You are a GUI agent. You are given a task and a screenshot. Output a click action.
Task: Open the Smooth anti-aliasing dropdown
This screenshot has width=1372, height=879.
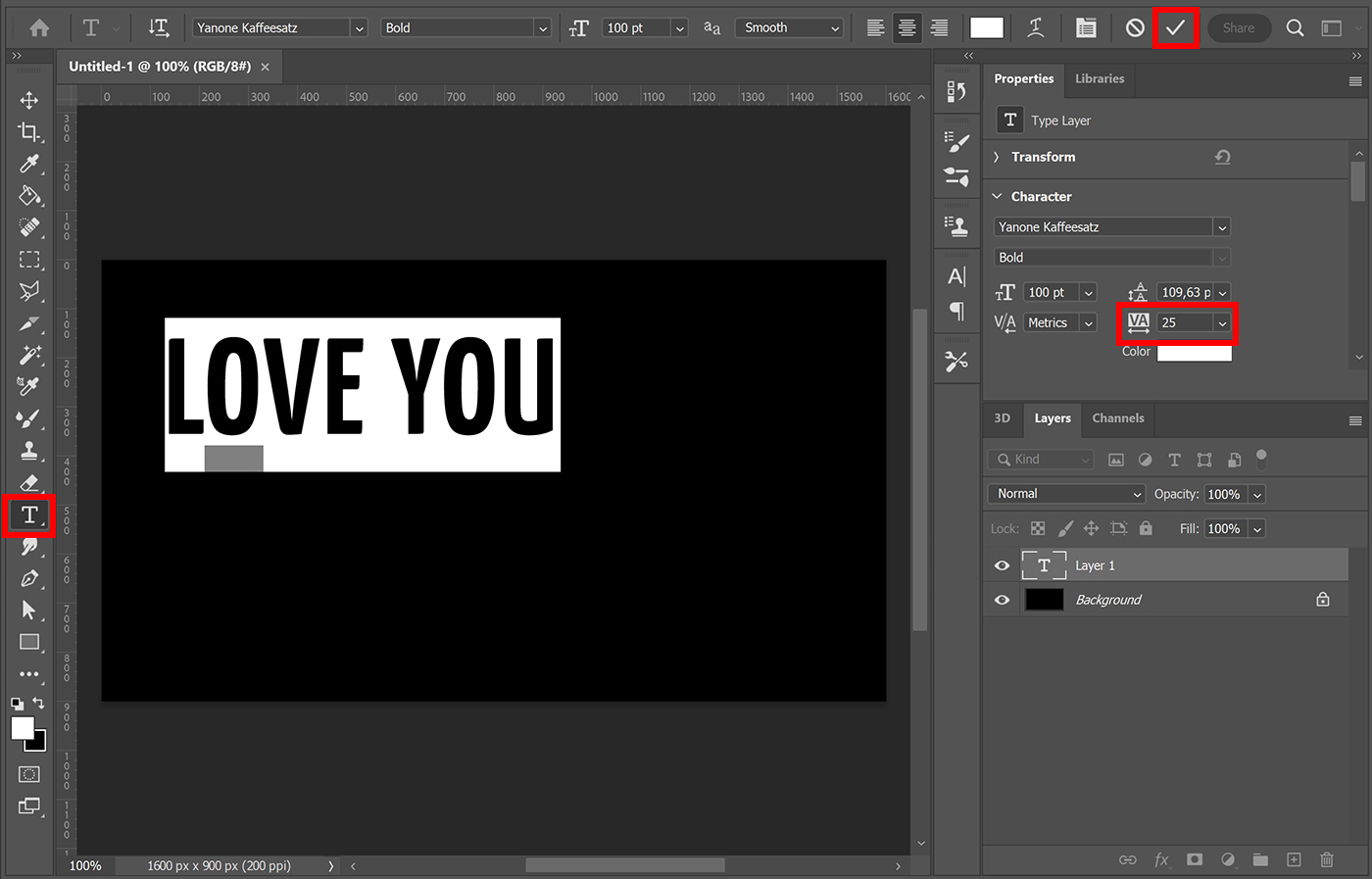pos(789,27)
